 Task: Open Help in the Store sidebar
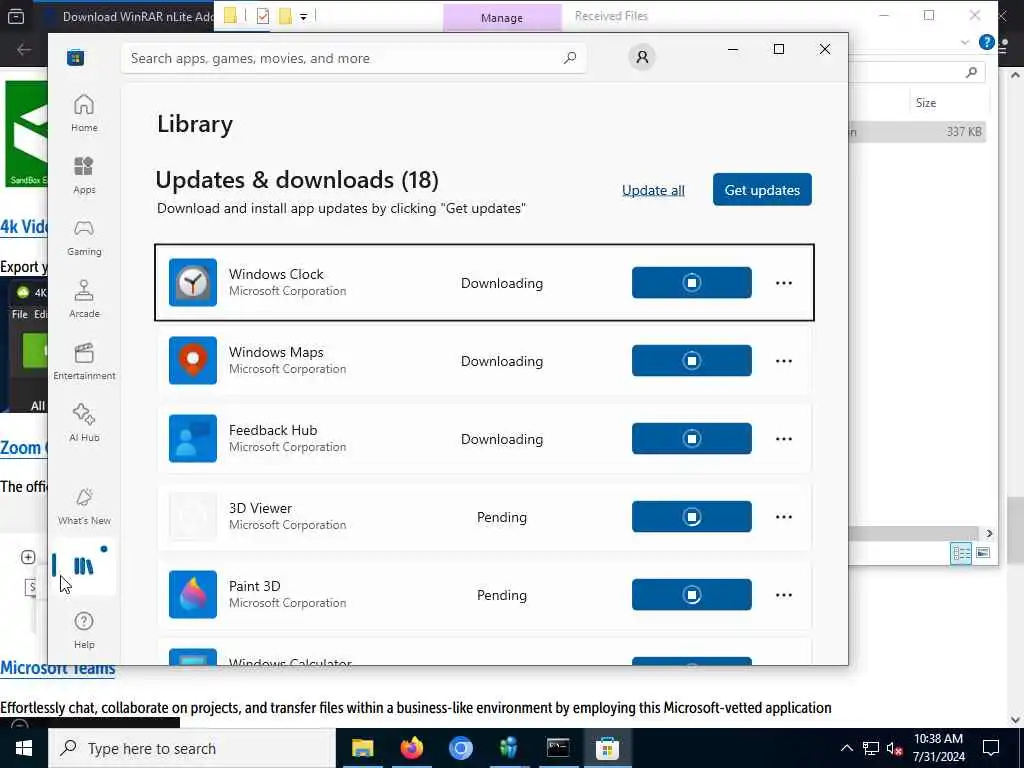[x=84, y=630]
